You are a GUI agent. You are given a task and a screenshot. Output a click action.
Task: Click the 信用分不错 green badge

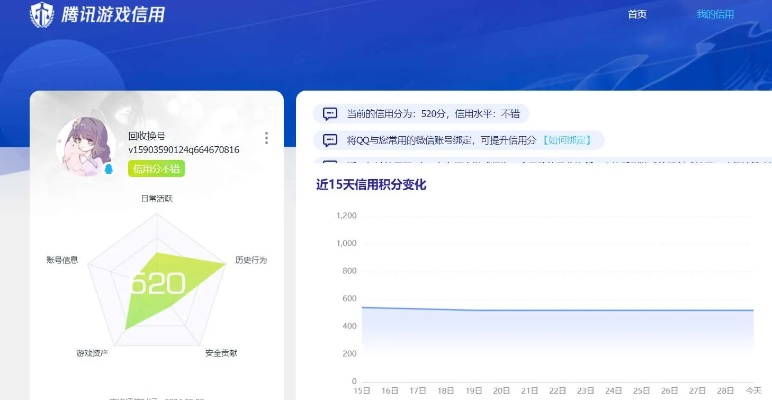click(156, 168)
